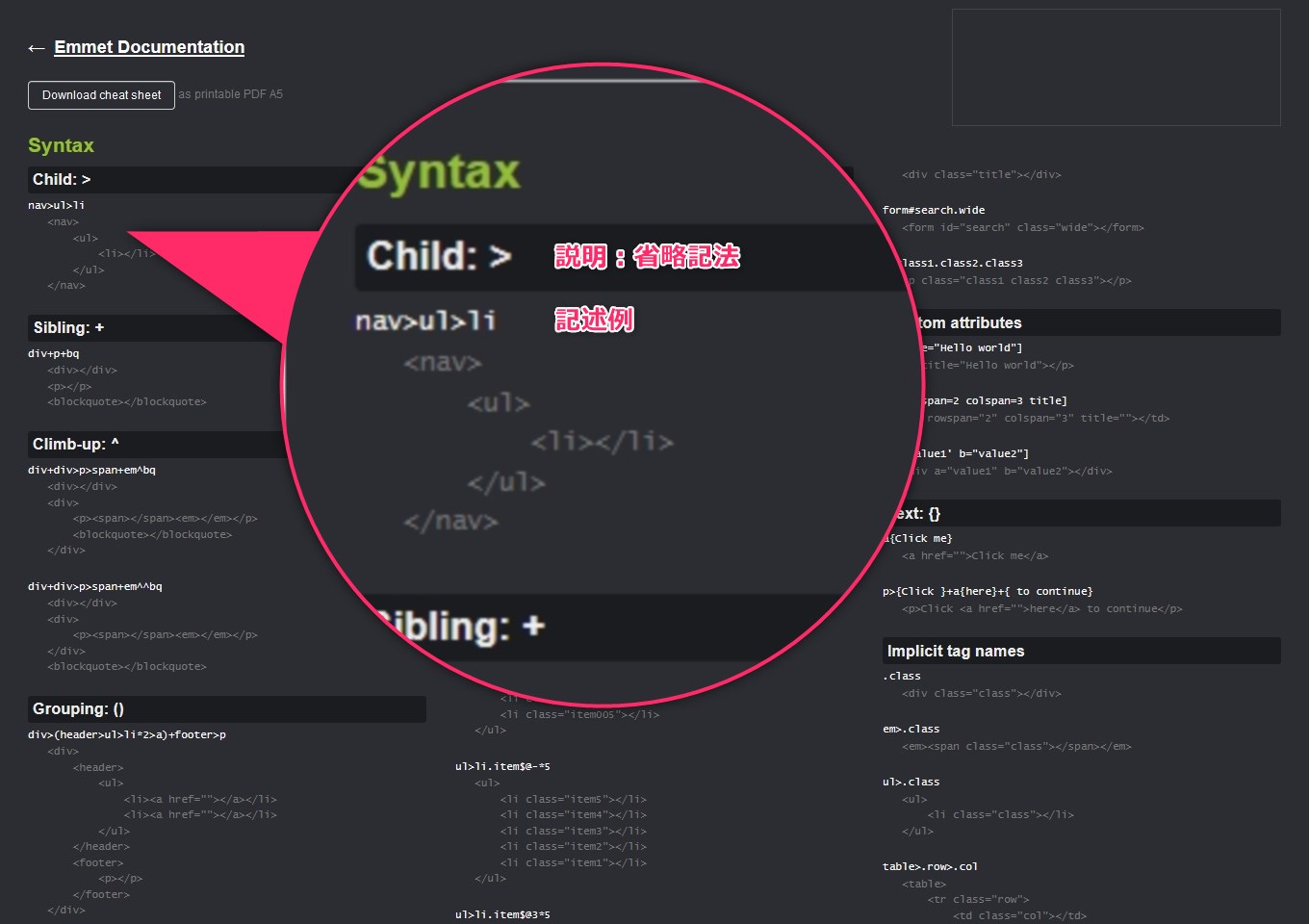Click the 'div+div>p>span+em^^bq' abbreviation
The height and width of the screenshot is (924, 1309).
(95, 586)
